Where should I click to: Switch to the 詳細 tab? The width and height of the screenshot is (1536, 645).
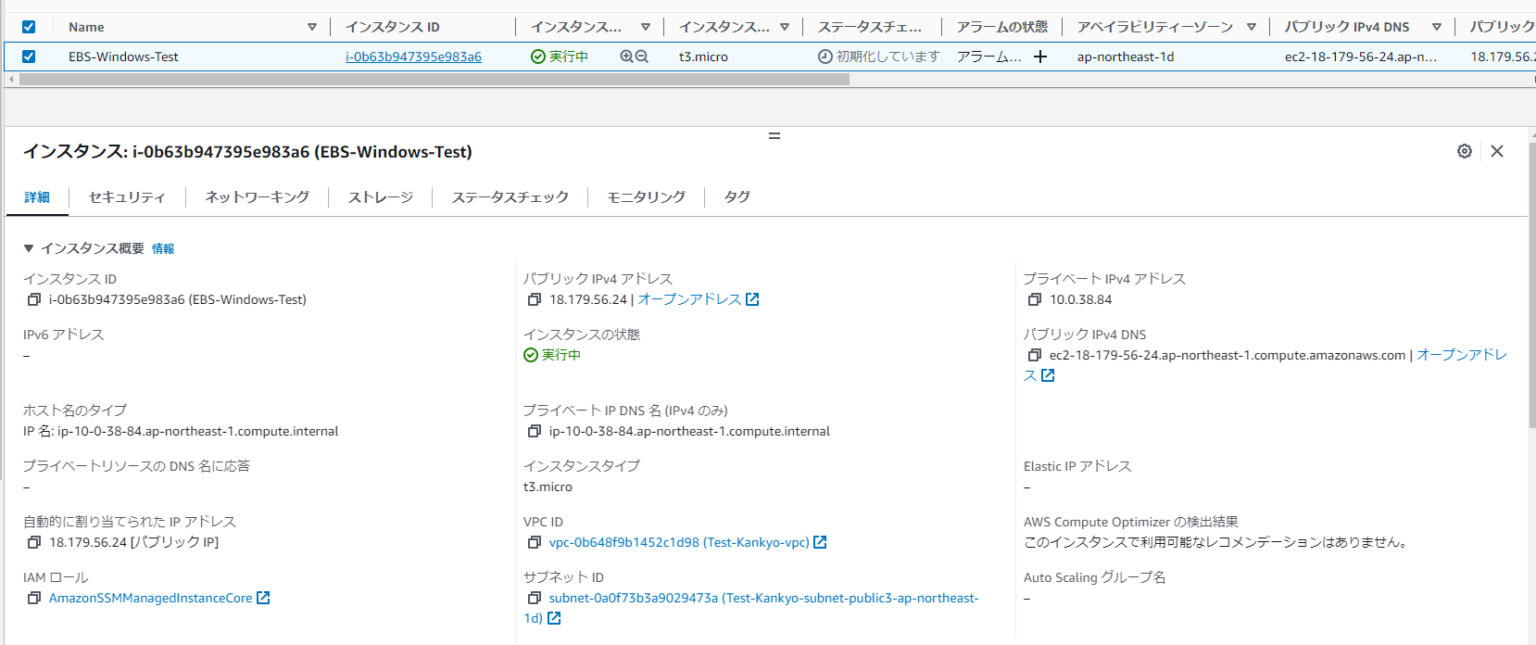tap(37, 197)
